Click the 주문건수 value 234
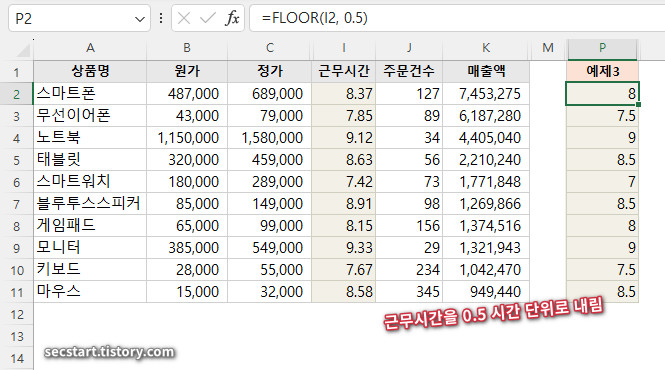The width and height of the screenshot is (665, 370). coord(409,270)
